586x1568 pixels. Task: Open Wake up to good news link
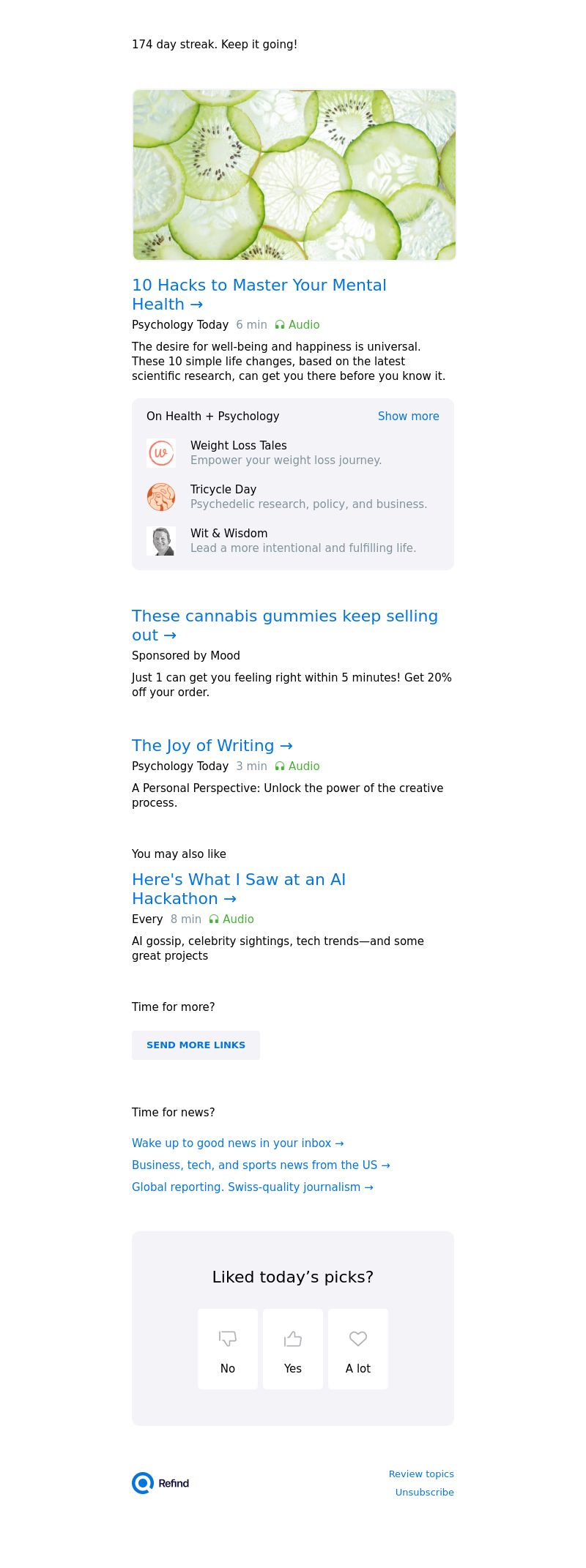(237, 1143)
